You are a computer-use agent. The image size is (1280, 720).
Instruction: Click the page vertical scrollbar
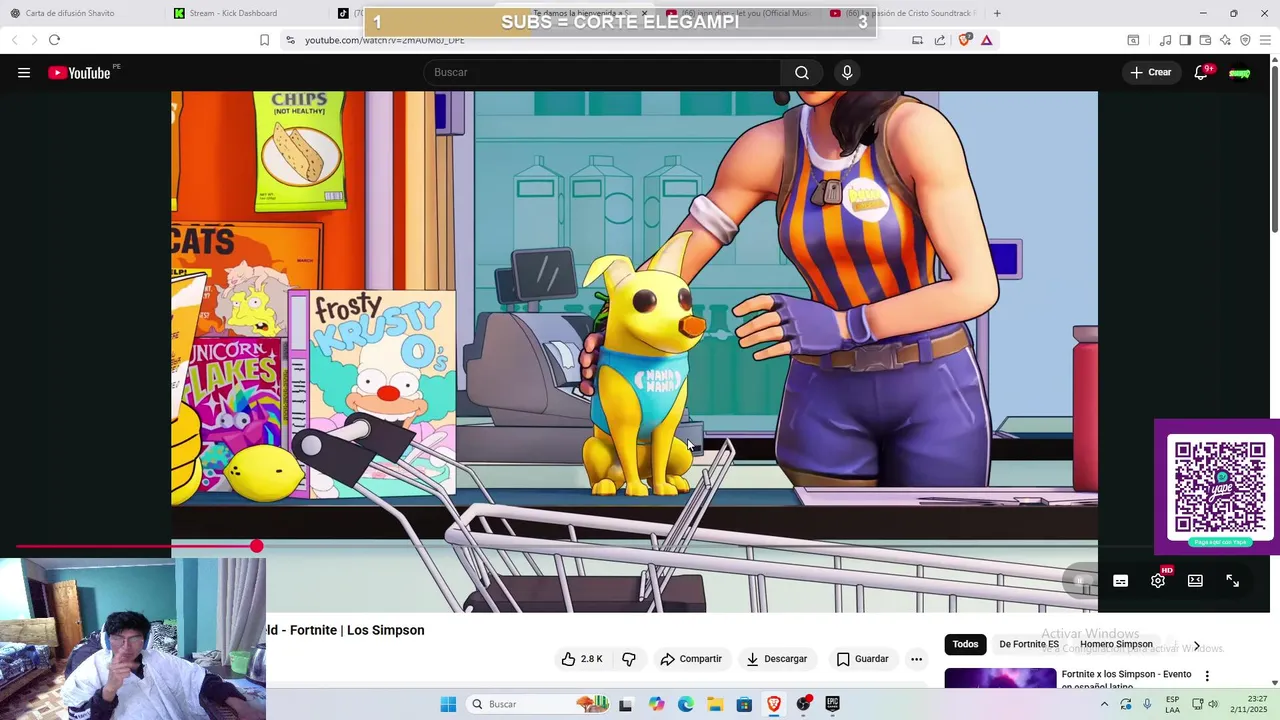coord(1274,150)
